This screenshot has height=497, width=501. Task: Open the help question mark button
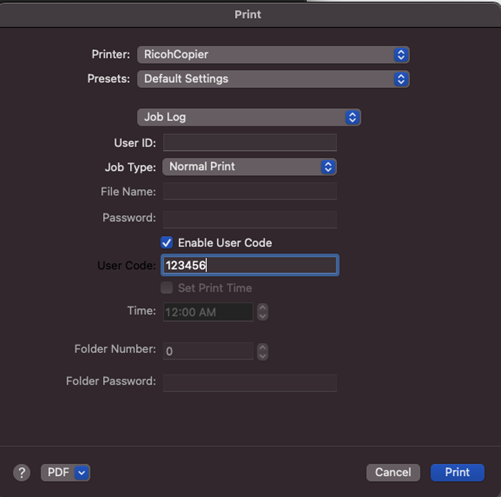(x=22, y=473)
